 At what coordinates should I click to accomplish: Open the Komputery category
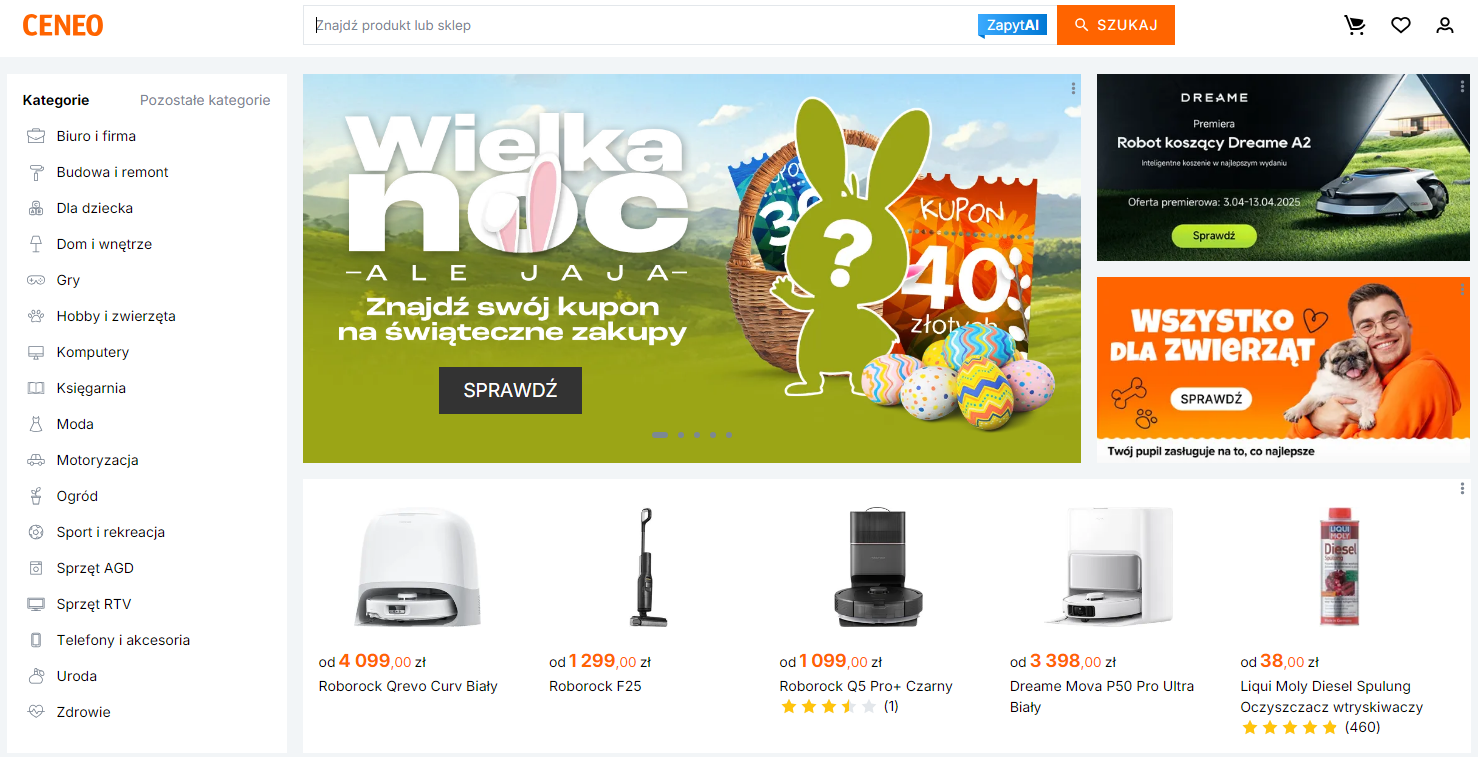[x=93, y=352]
